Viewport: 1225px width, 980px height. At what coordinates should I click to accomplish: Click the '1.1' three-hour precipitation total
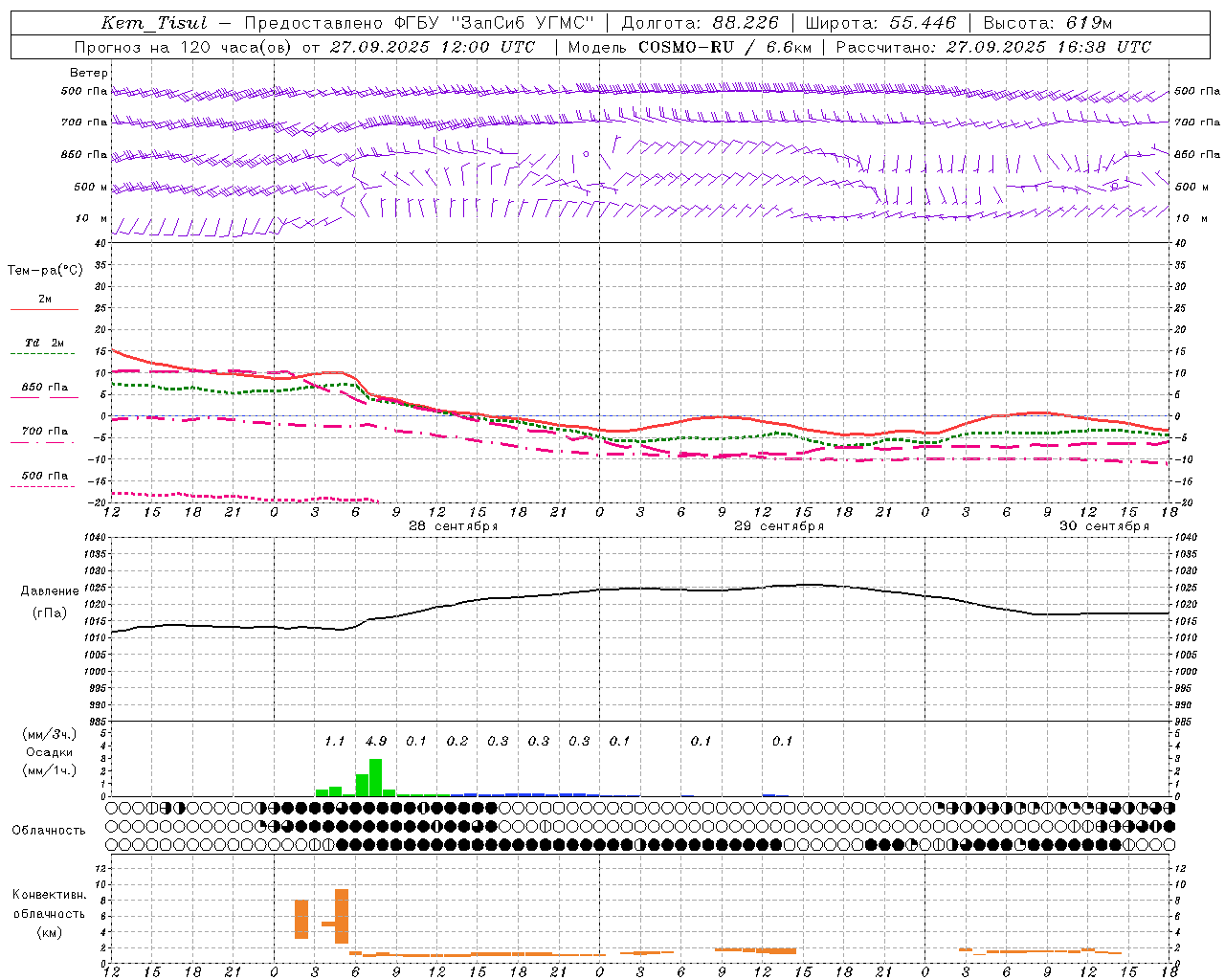click(334, 742)
